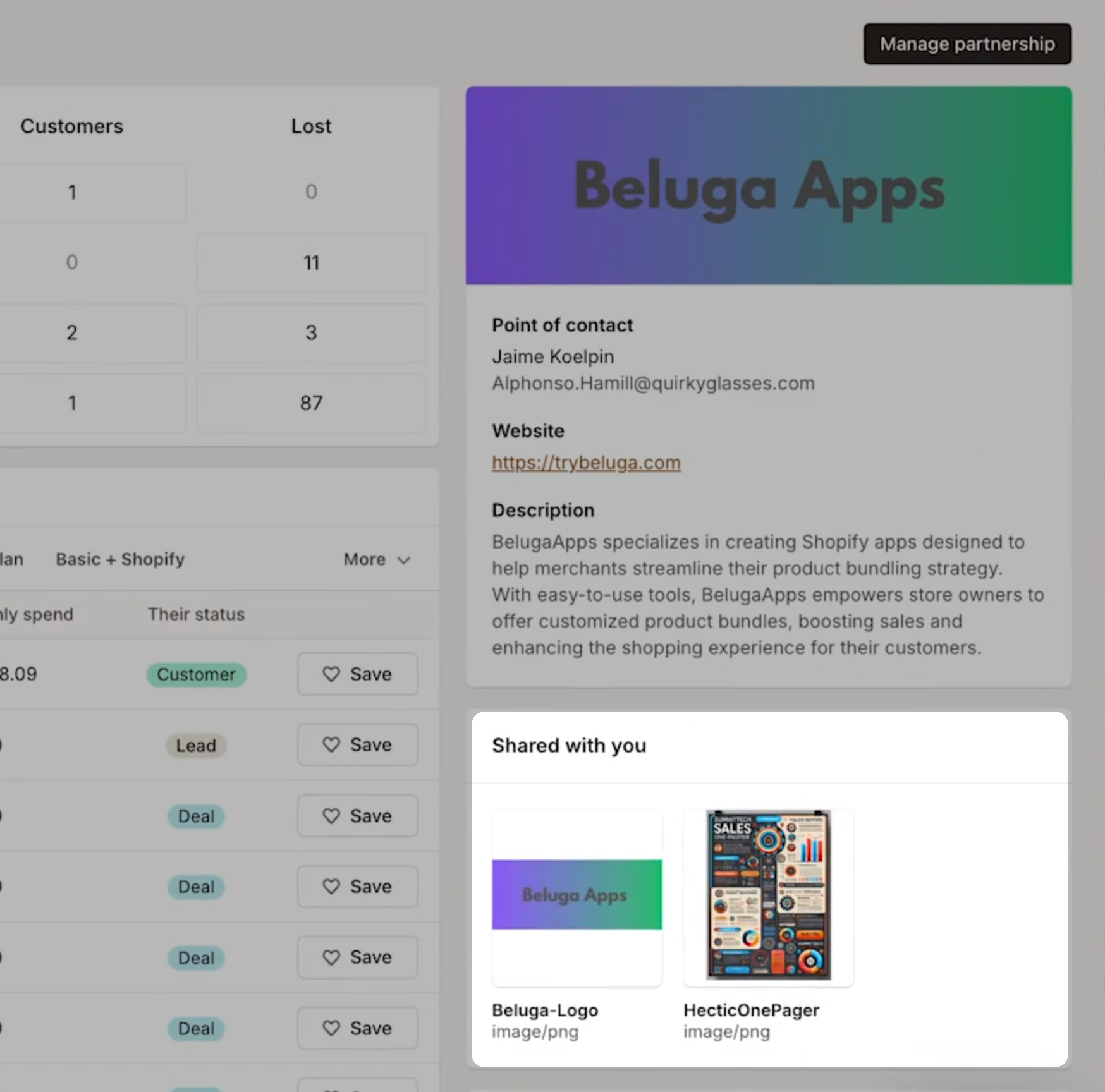The width and height of the screenshot is (1105, 1092).
Task: Click the Customer status badge
Action: tap(196, 674)
